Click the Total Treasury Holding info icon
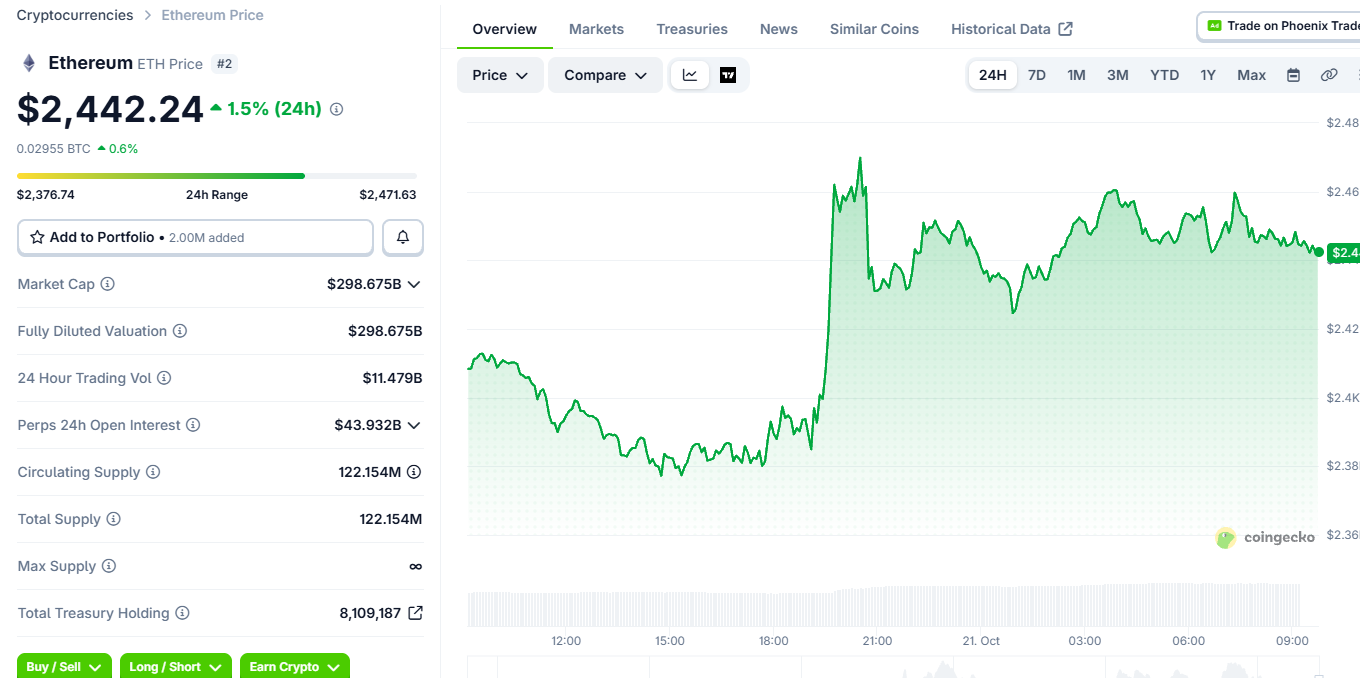 (x=182, y=613)
